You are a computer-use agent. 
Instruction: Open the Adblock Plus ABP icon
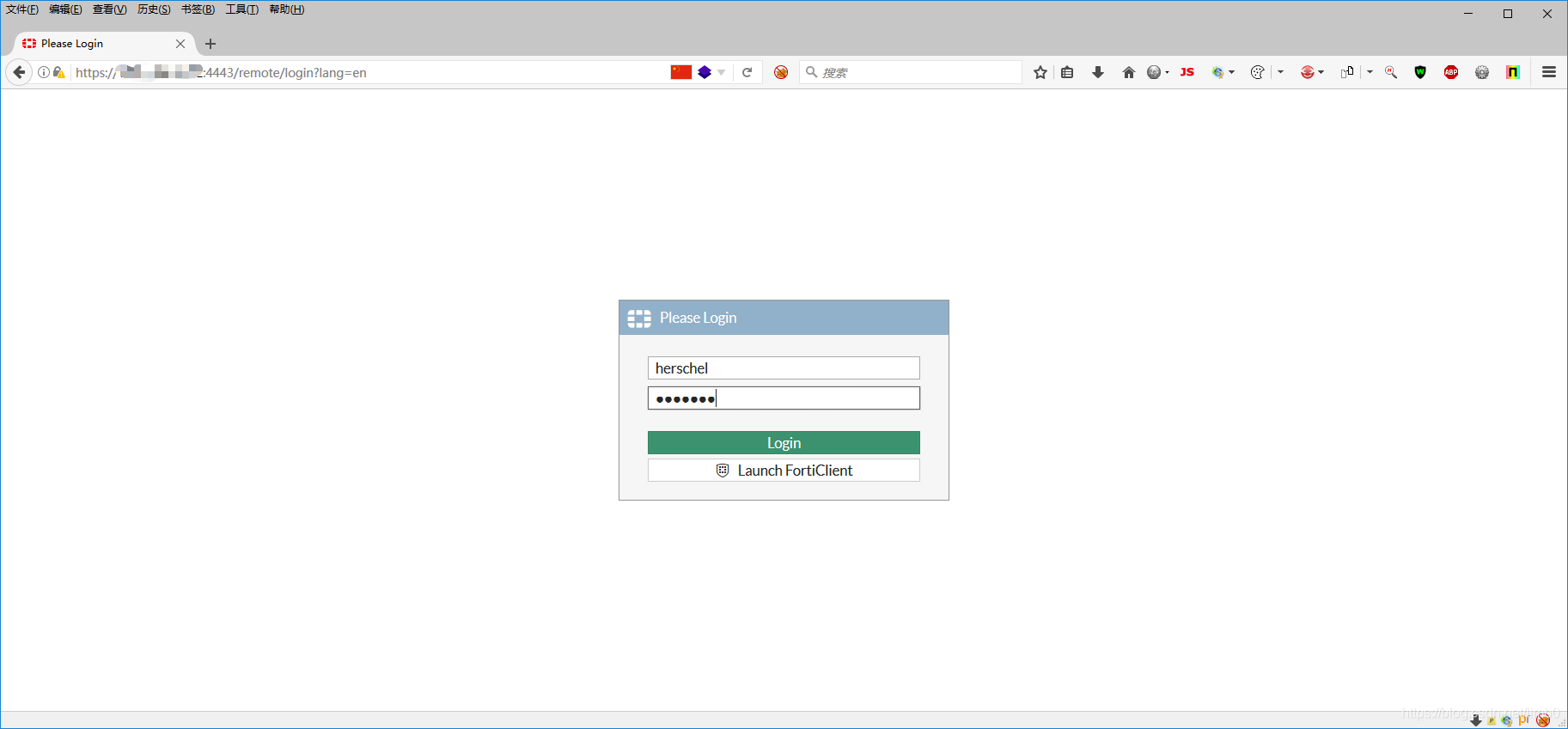1451,72
